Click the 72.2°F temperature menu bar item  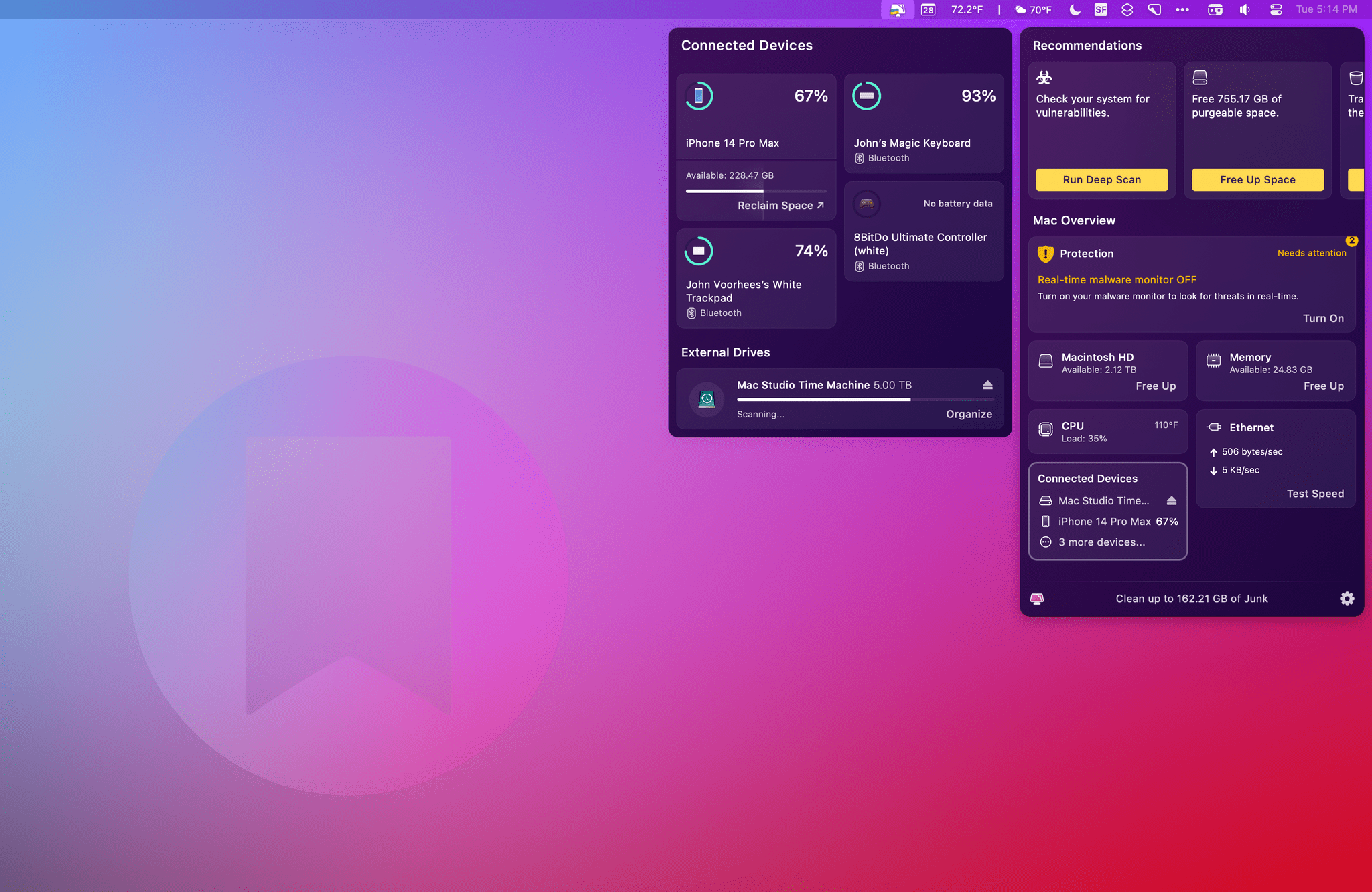967,9
